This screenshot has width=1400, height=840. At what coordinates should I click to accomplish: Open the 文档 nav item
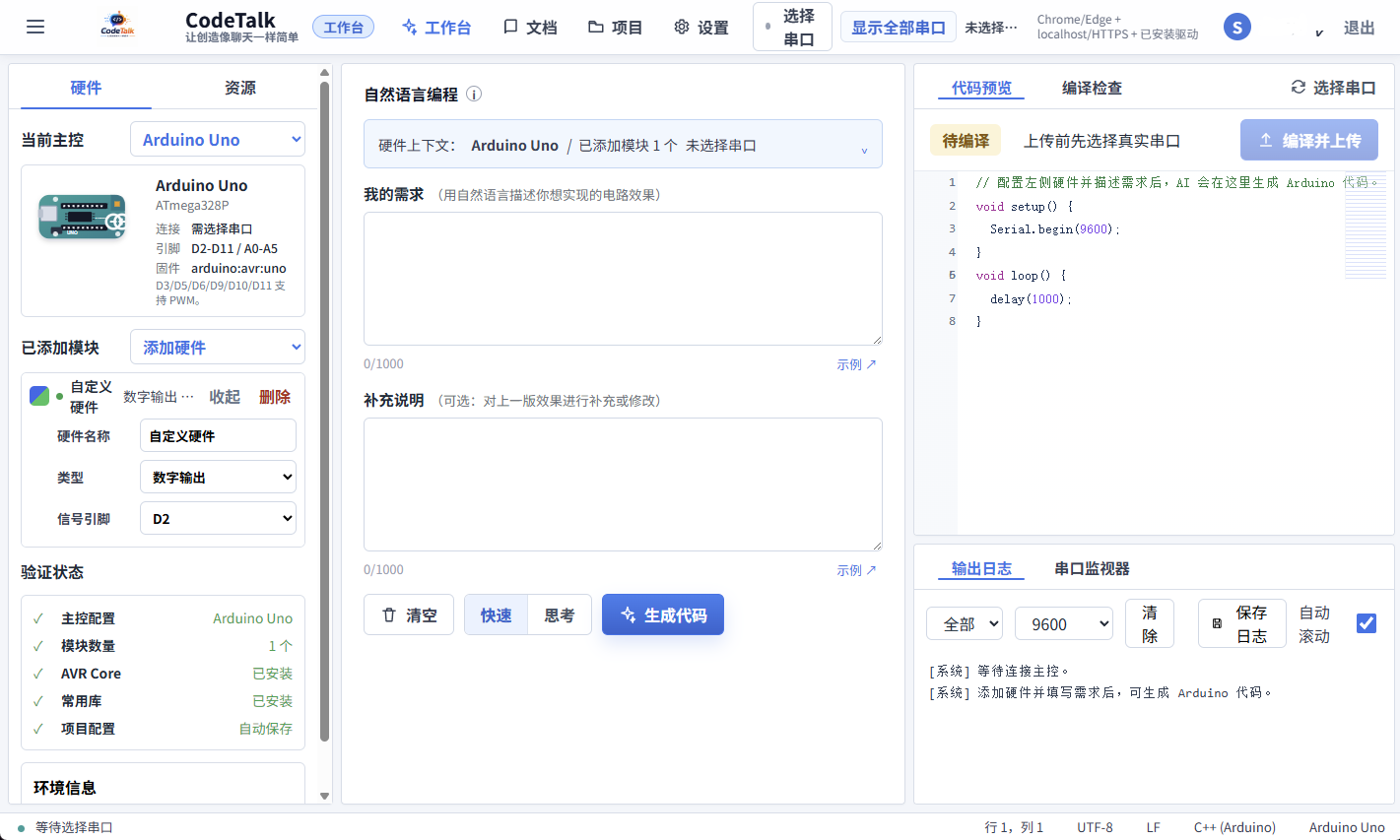coord(530,28)
